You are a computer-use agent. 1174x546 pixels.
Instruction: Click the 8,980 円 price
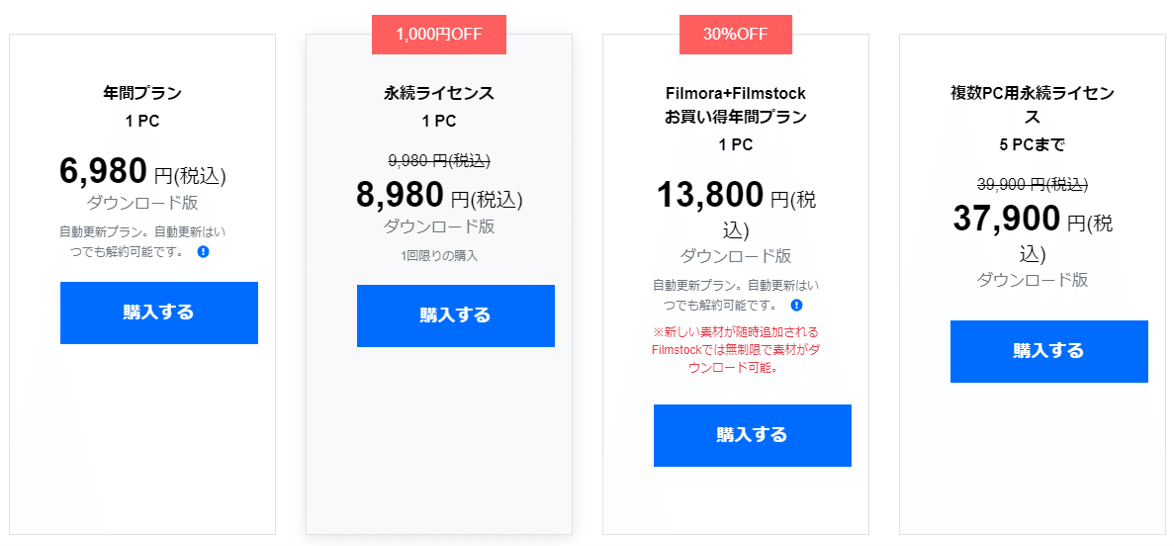click(x=439, y=195)
